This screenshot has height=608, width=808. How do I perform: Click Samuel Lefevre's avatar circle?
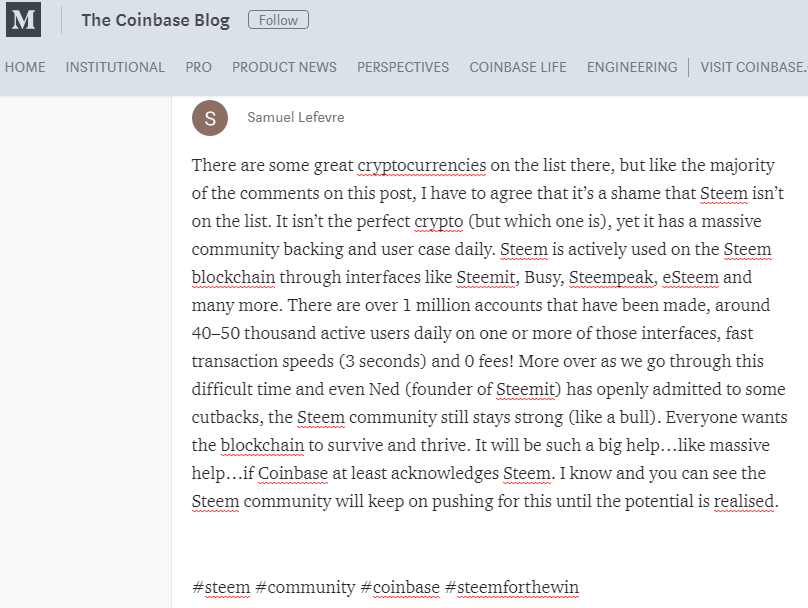[210, 118]
